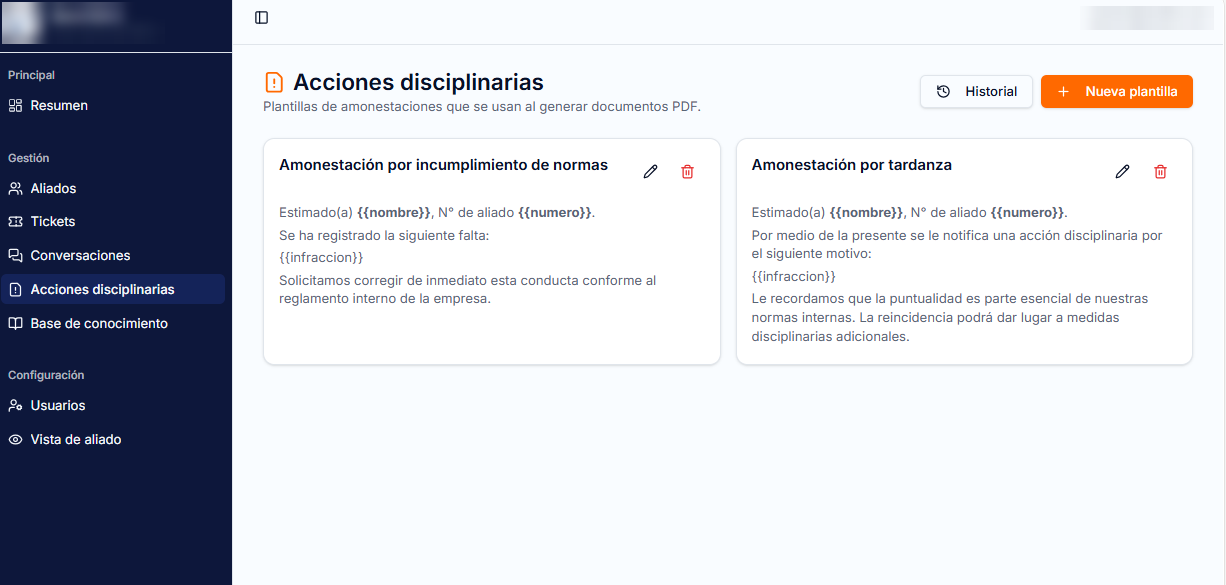Click title Amonestación por tardanza
Image resolution: width=1226 pixels, height=585 pixels.
(x=851, y=165)
